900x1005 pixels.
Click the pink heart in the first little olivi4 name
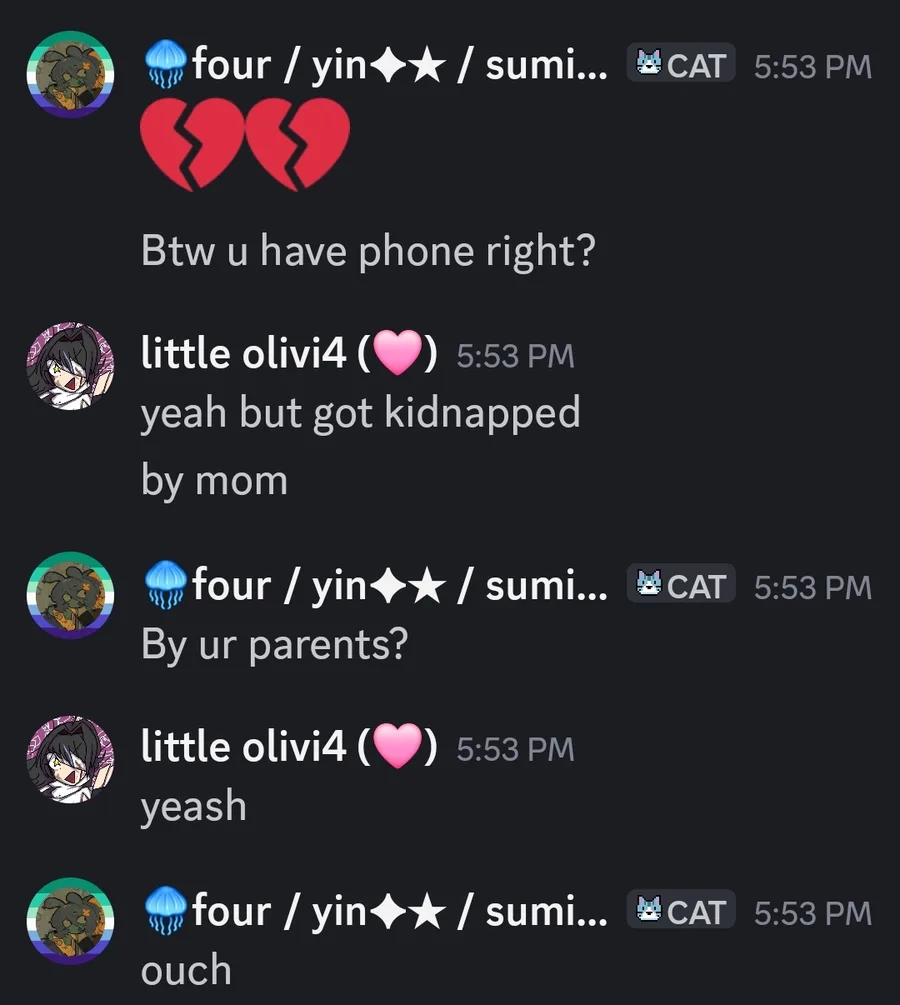point(397,353)
